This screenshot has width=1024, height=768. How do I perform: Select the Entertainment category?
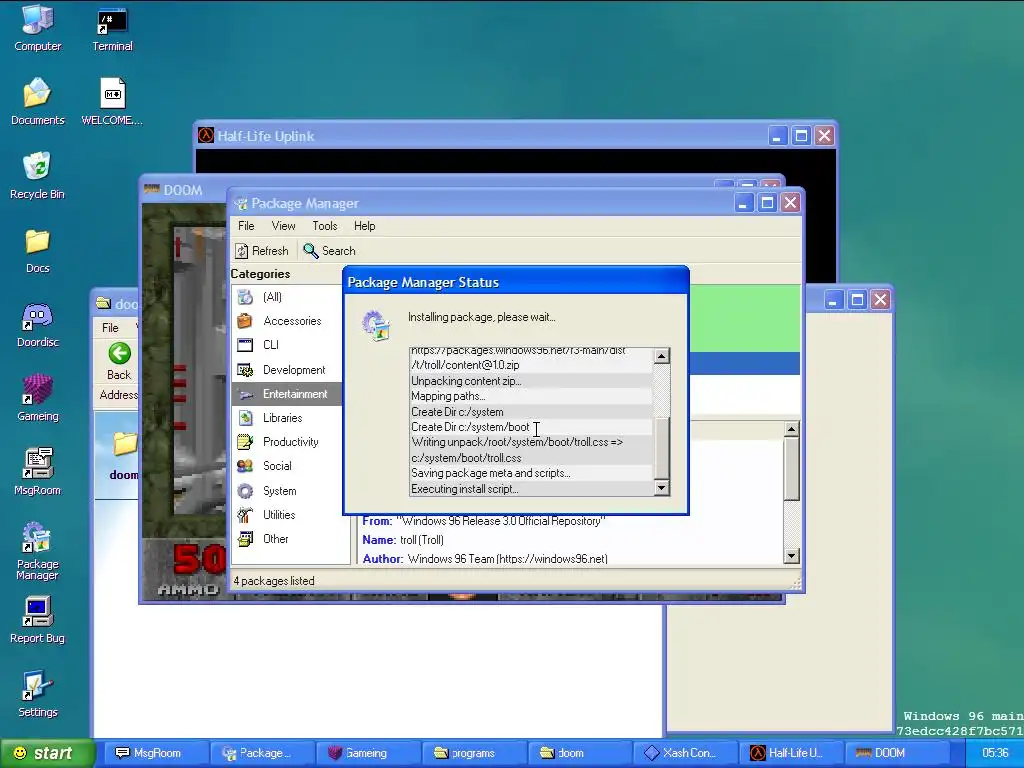click(287, 394)
